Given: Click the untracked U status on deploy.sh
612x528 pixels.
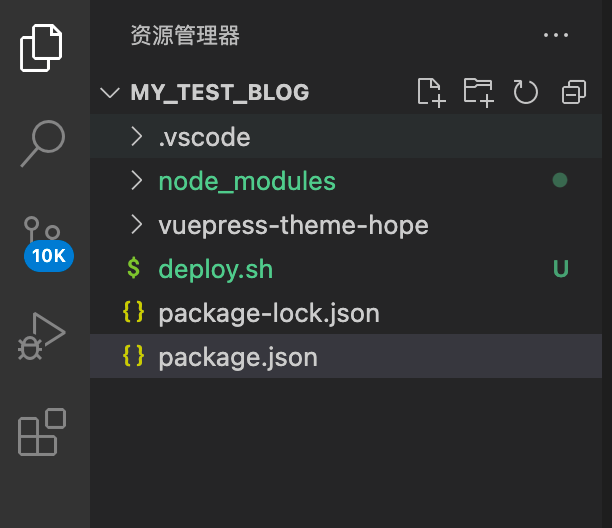Looking at the screenshot, I should pos(560,269).
